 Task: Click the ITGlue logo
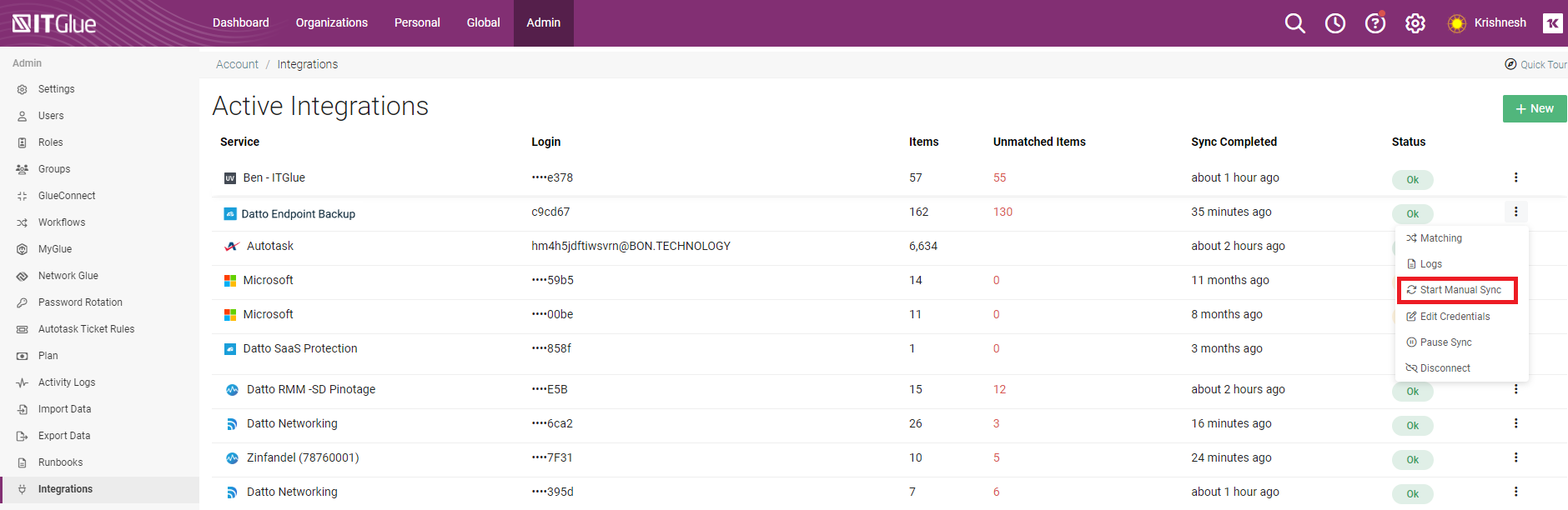tap(55, 23)
